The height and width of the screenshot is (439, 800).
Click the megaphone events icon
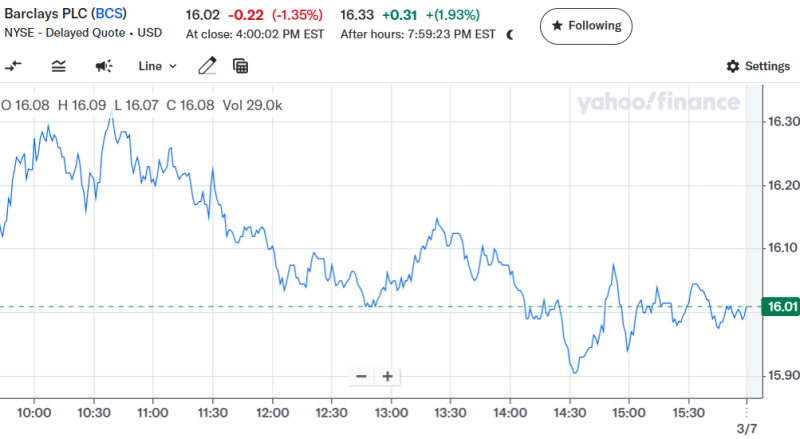pos(104,66)
